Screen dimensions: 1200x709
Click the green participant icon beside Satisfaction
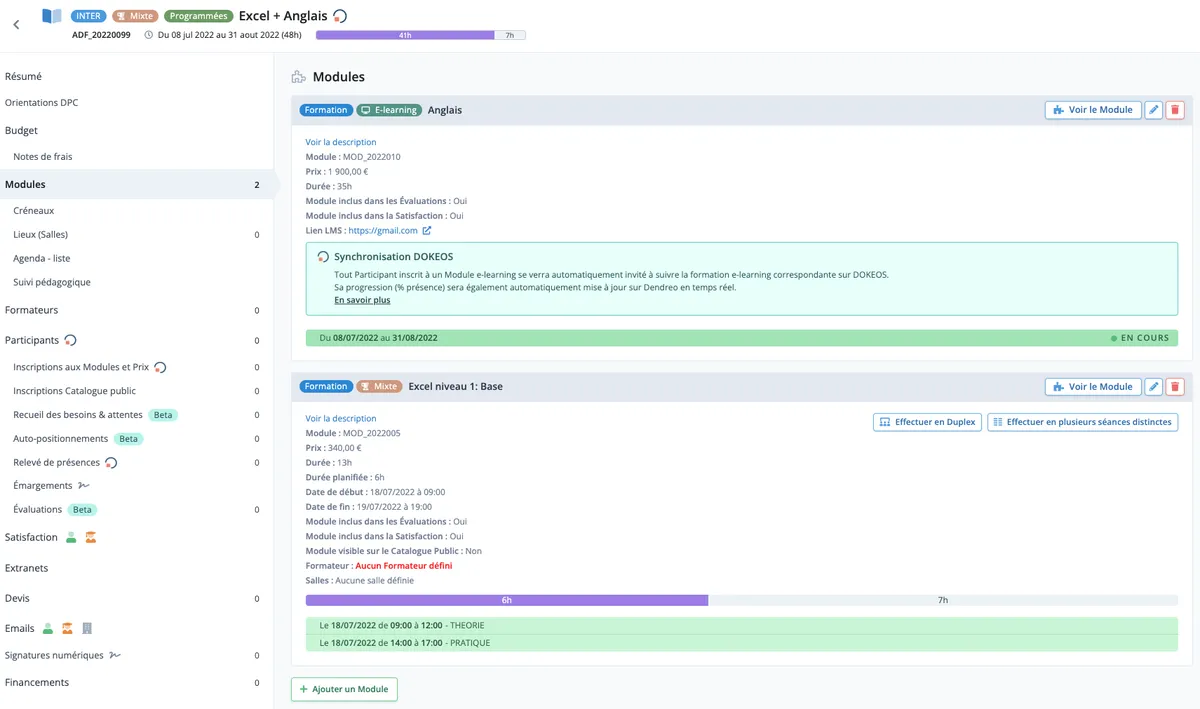tap(71, 538)
